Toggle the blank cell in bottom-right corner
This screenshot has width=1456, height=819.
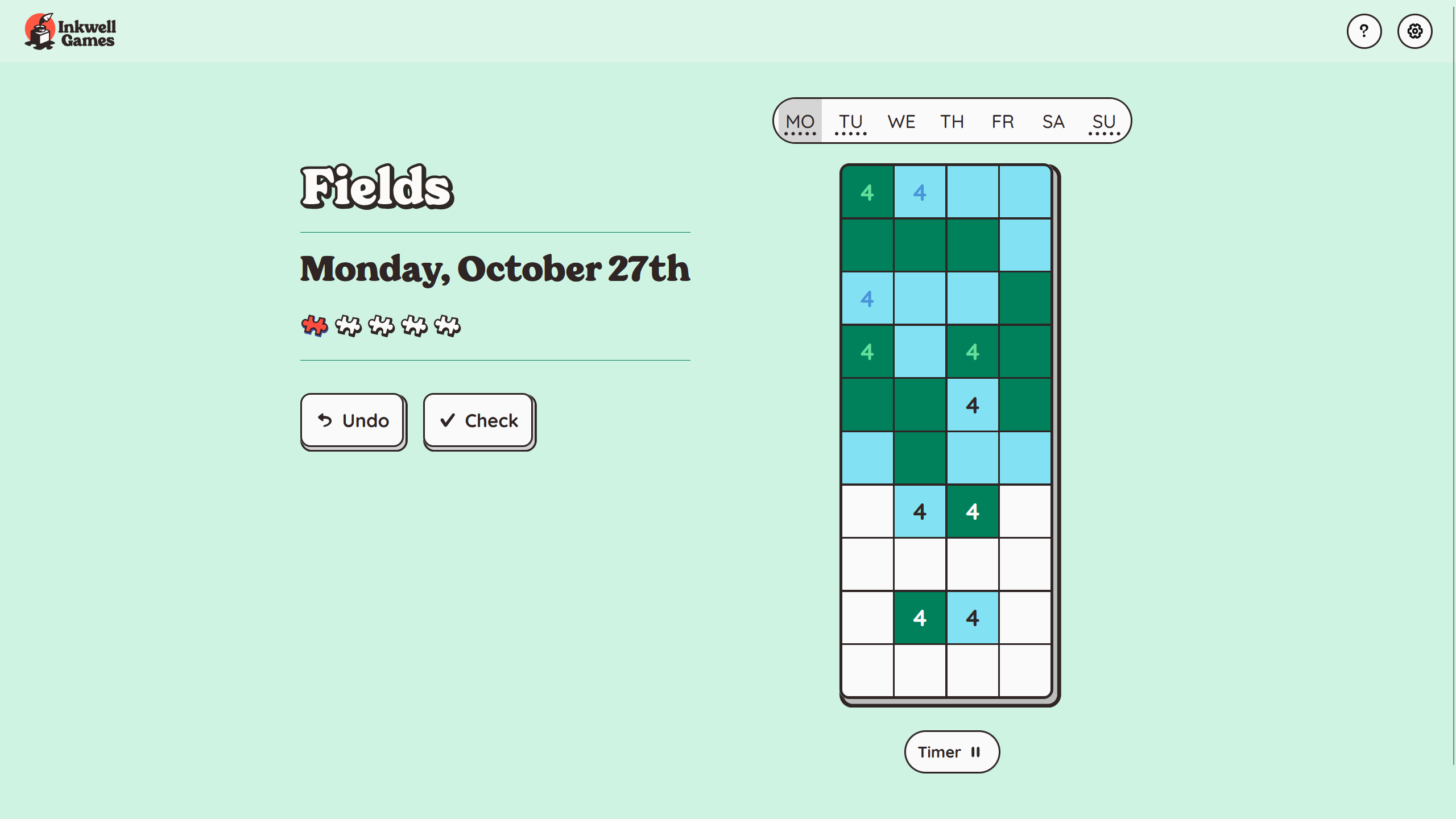click(x=1025, y=671)
